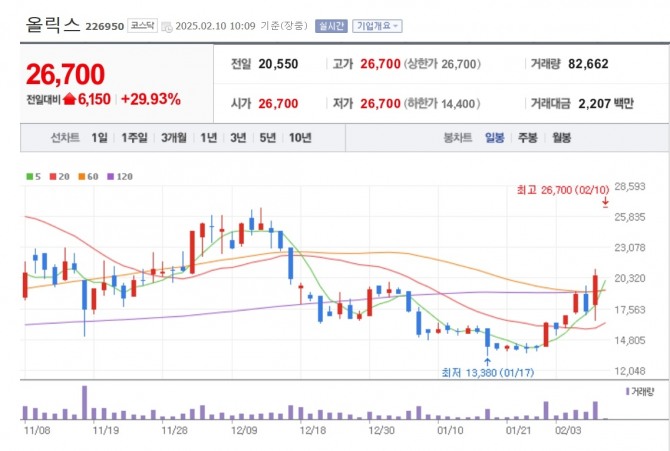
Task: Click the 11/08 date axis label
Action: [x=37, y=430]
